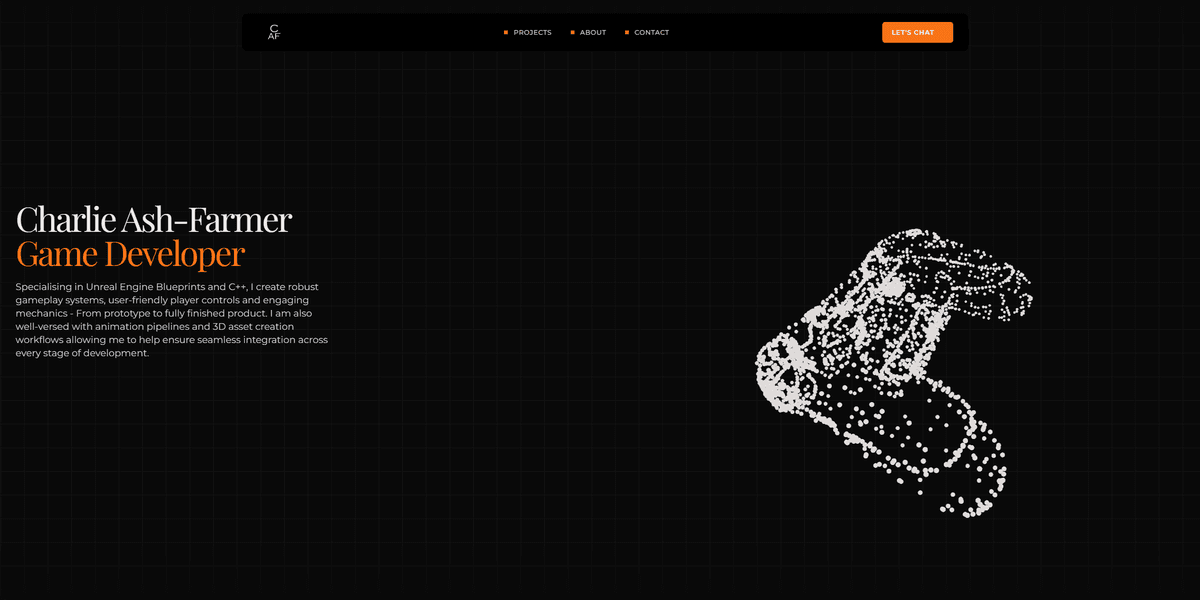Click the CAF monogram logo
1200x600 pixels.
point(272,32)
